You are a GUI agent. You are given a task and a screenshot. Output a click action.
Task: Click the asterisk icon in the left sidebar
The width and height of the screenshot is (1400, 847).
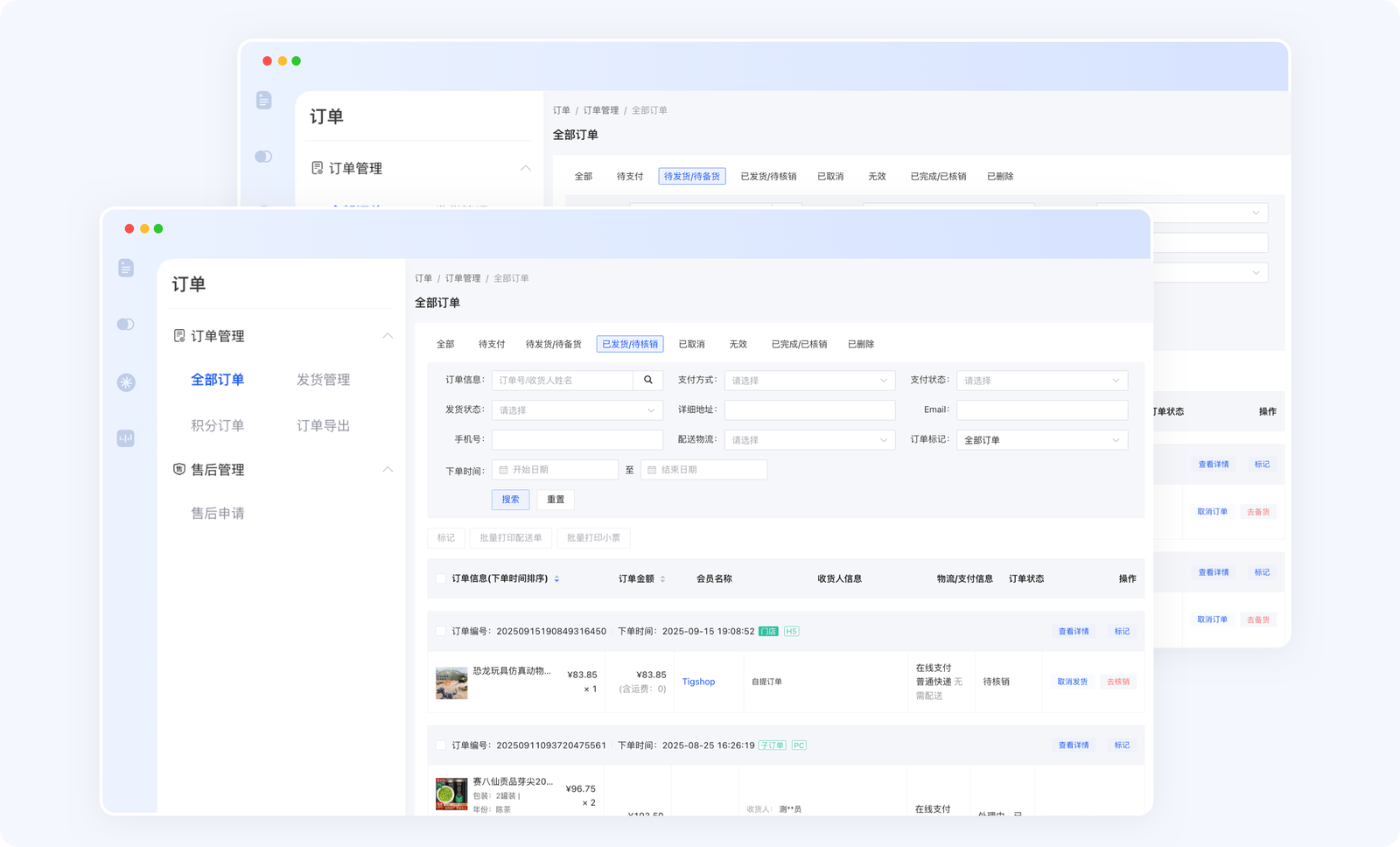tap(126, 381)
